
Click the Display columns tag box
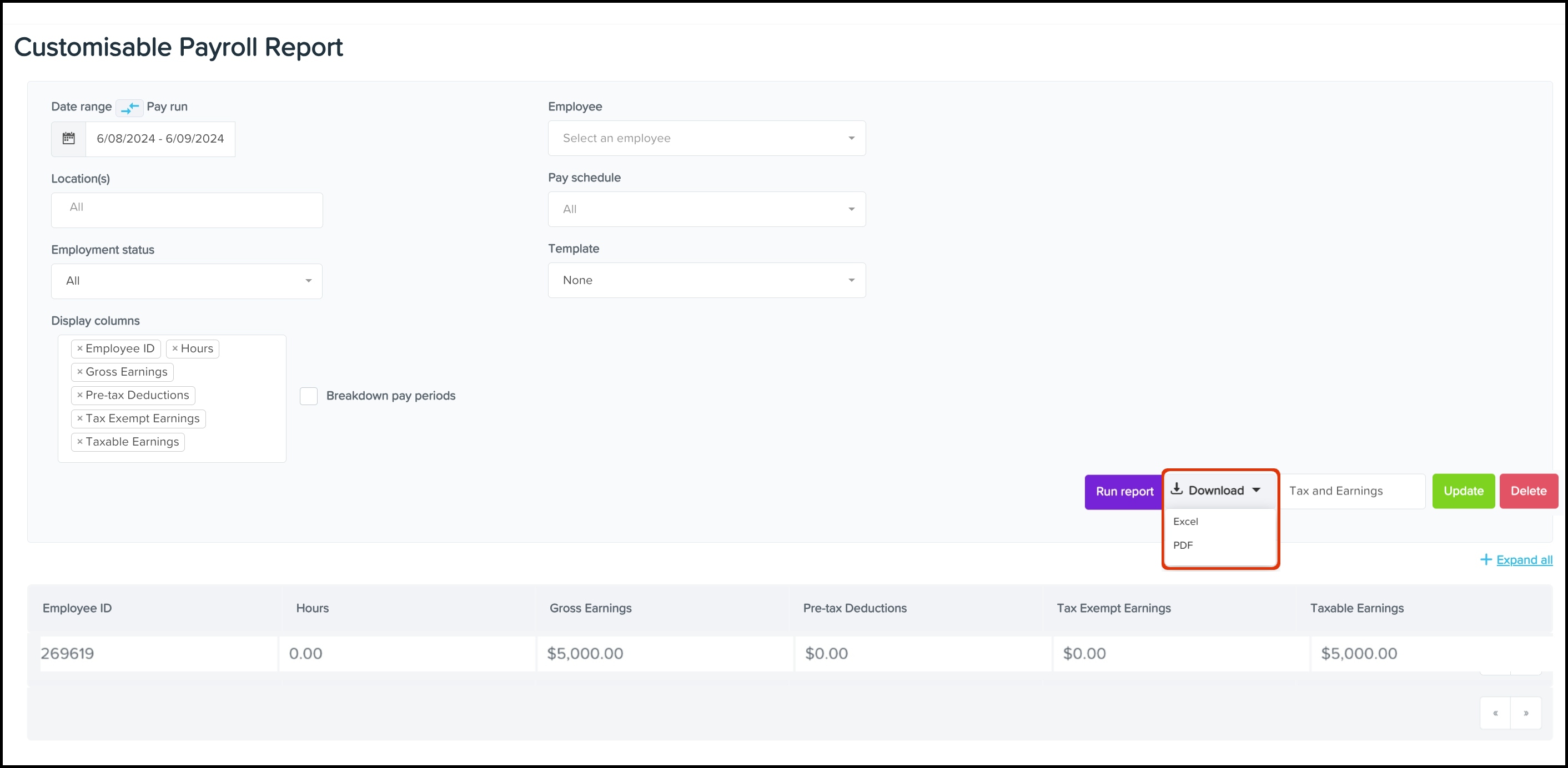coord(172,398)
